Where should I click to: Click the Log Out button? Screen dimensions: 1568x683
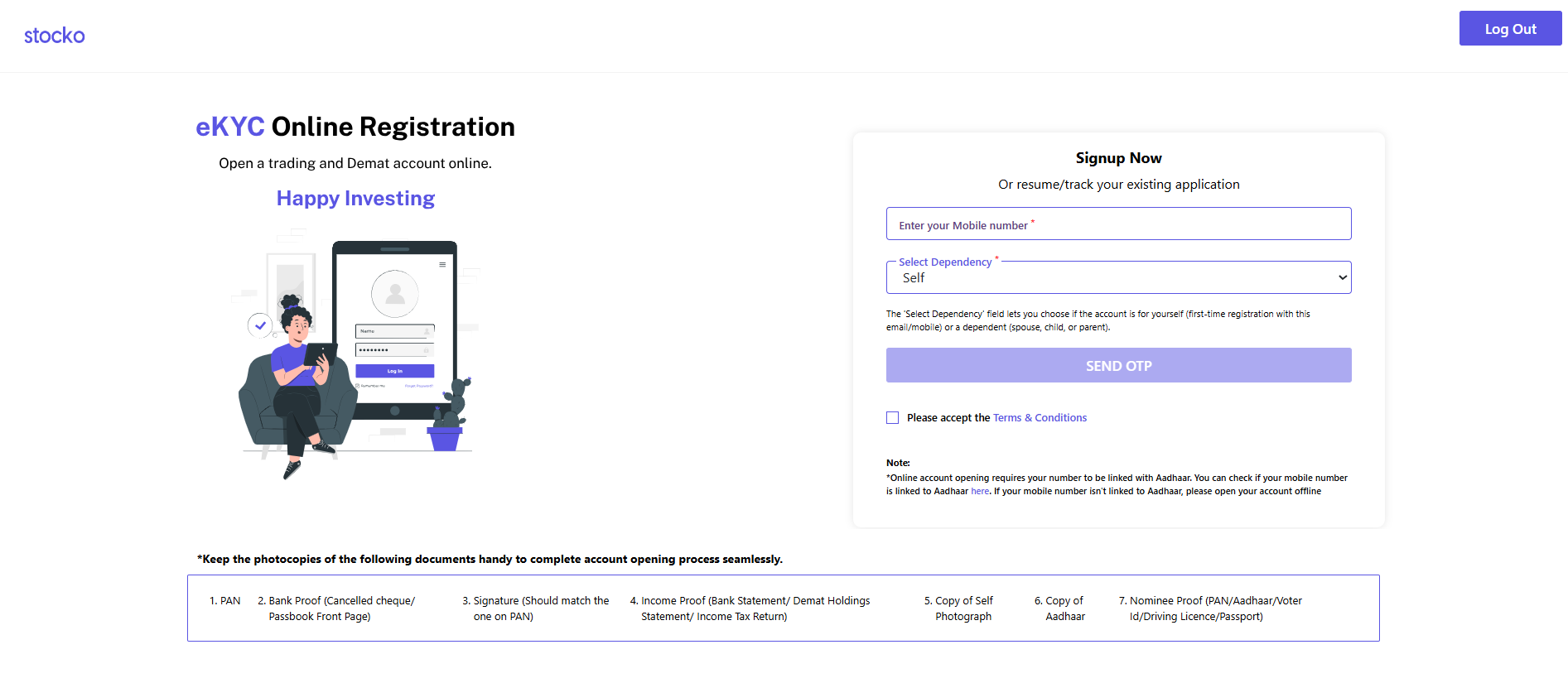pyautogui.click(x=1510, y=29)
